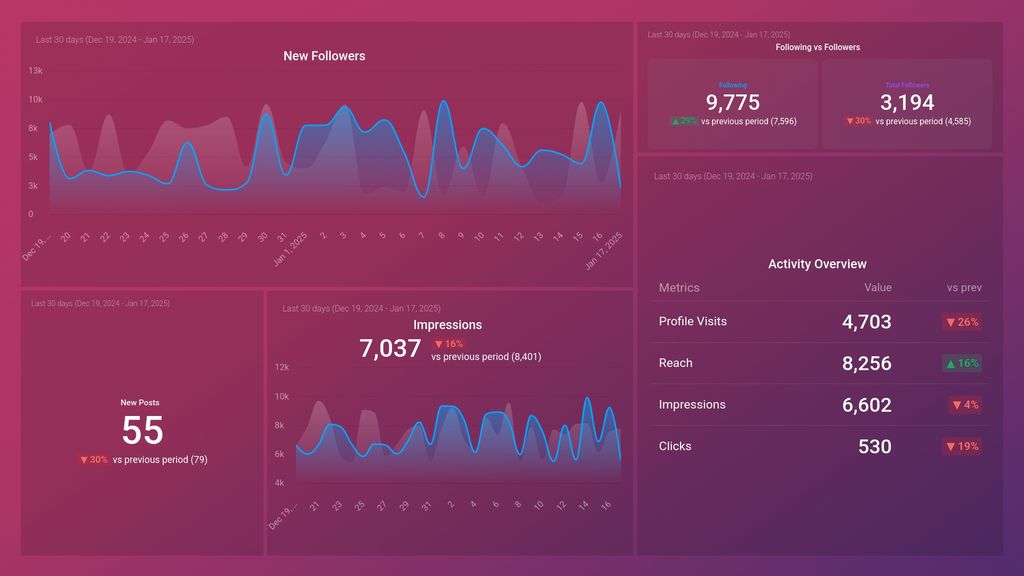Click the 6k label on Impressions axis
Viewport: 1024px width, 576px height.
coord(280,454)
